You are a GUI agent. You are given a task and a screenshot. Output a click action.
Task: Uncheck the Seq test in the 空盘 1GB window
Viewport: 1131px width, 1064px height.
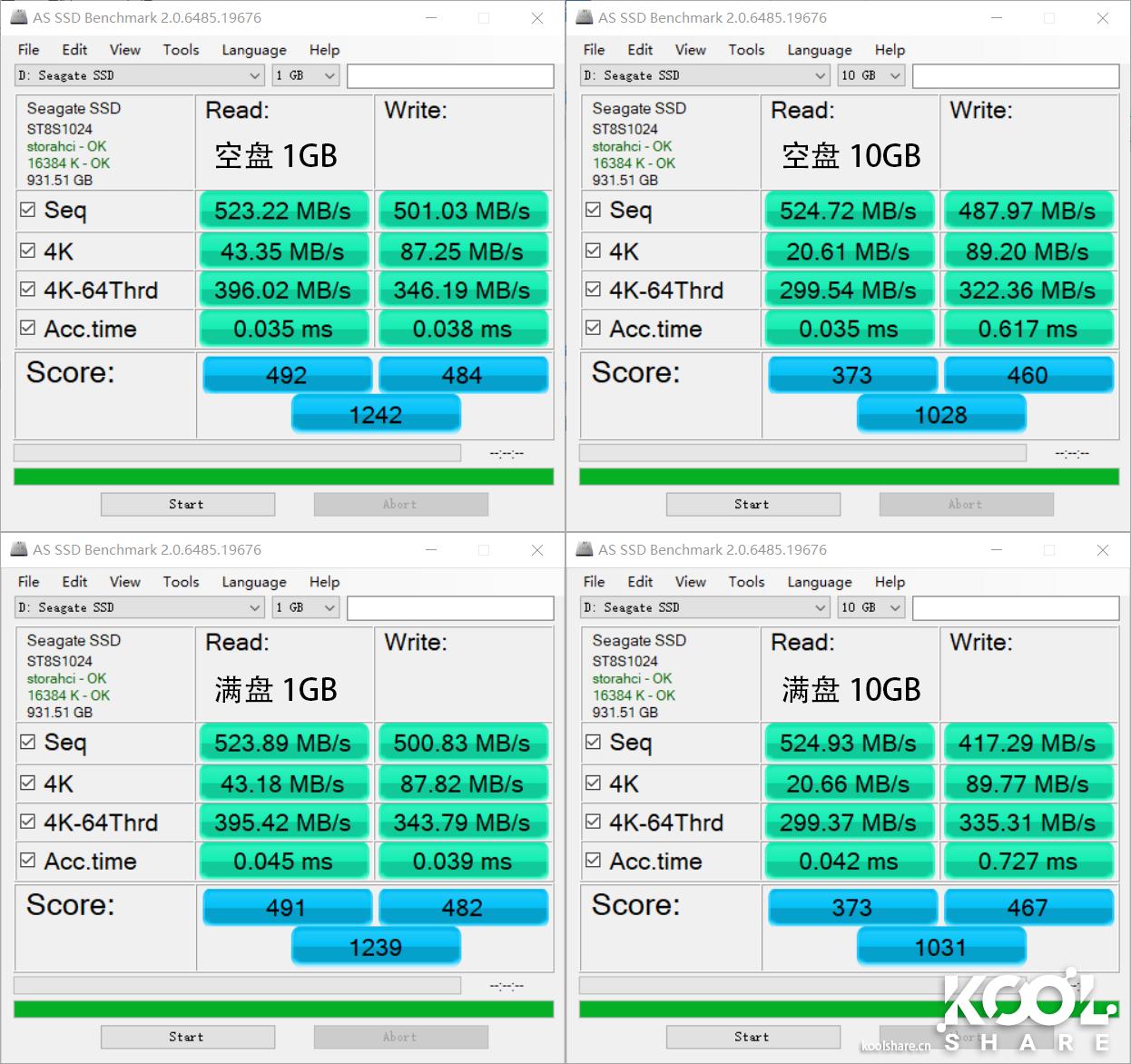(x=28, y=210)
